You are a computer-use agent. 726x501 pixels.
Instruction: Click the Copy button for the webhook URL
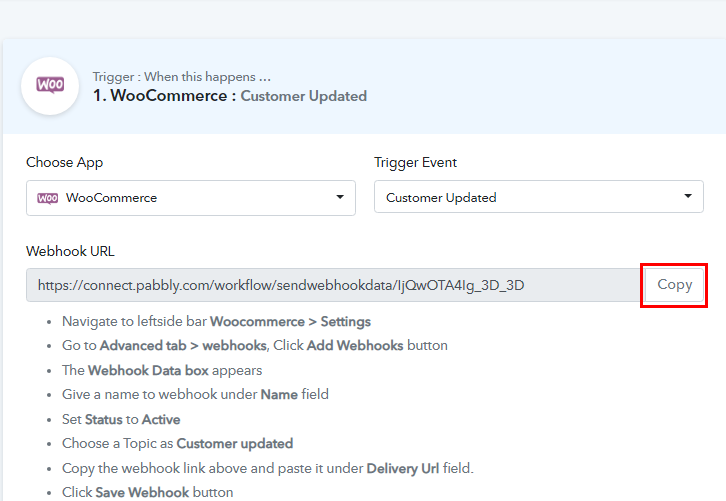click(674, 284)
